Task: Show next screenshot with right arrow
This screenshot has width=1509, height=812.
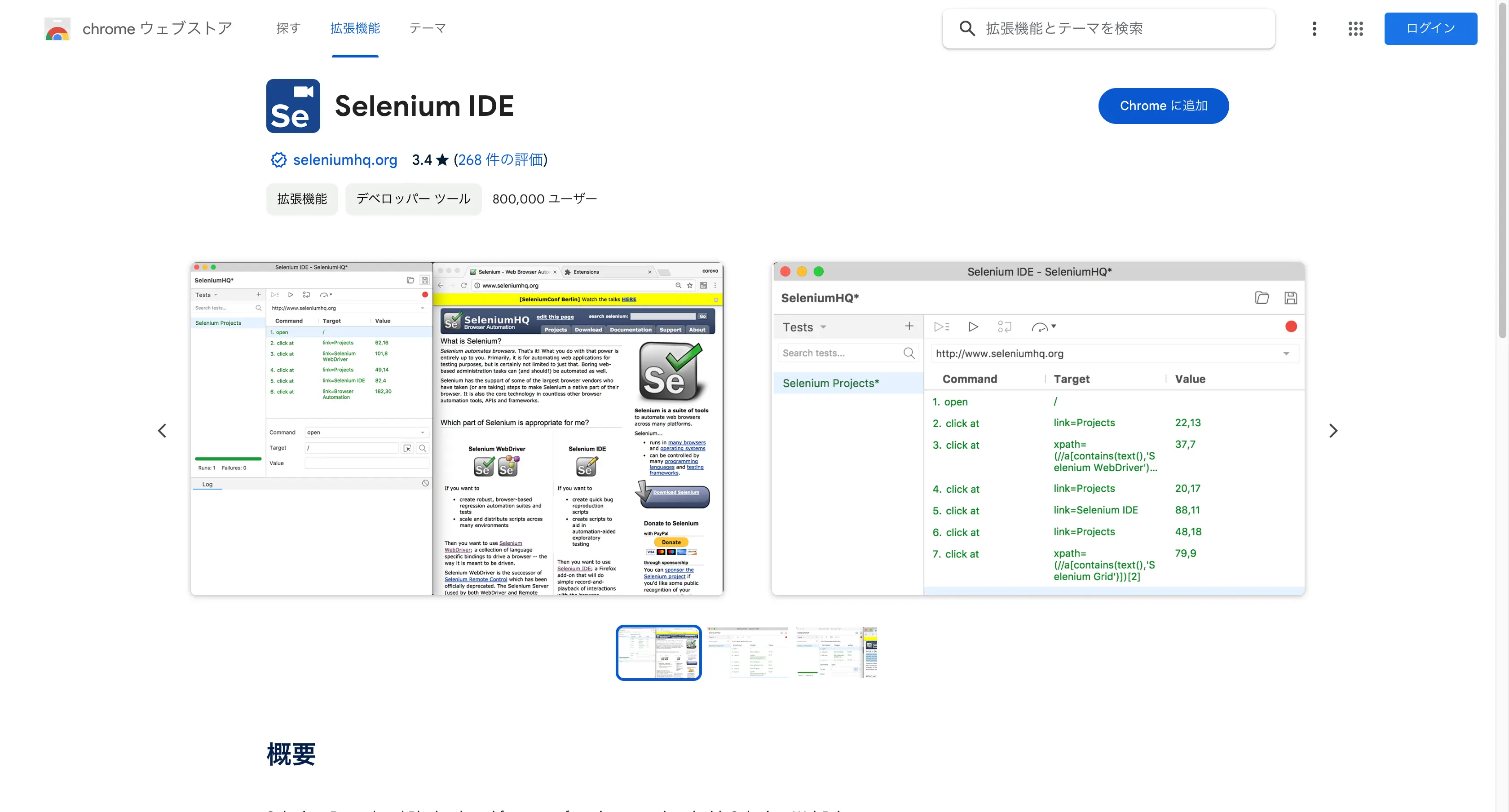Action: [x=1333, y=431]
